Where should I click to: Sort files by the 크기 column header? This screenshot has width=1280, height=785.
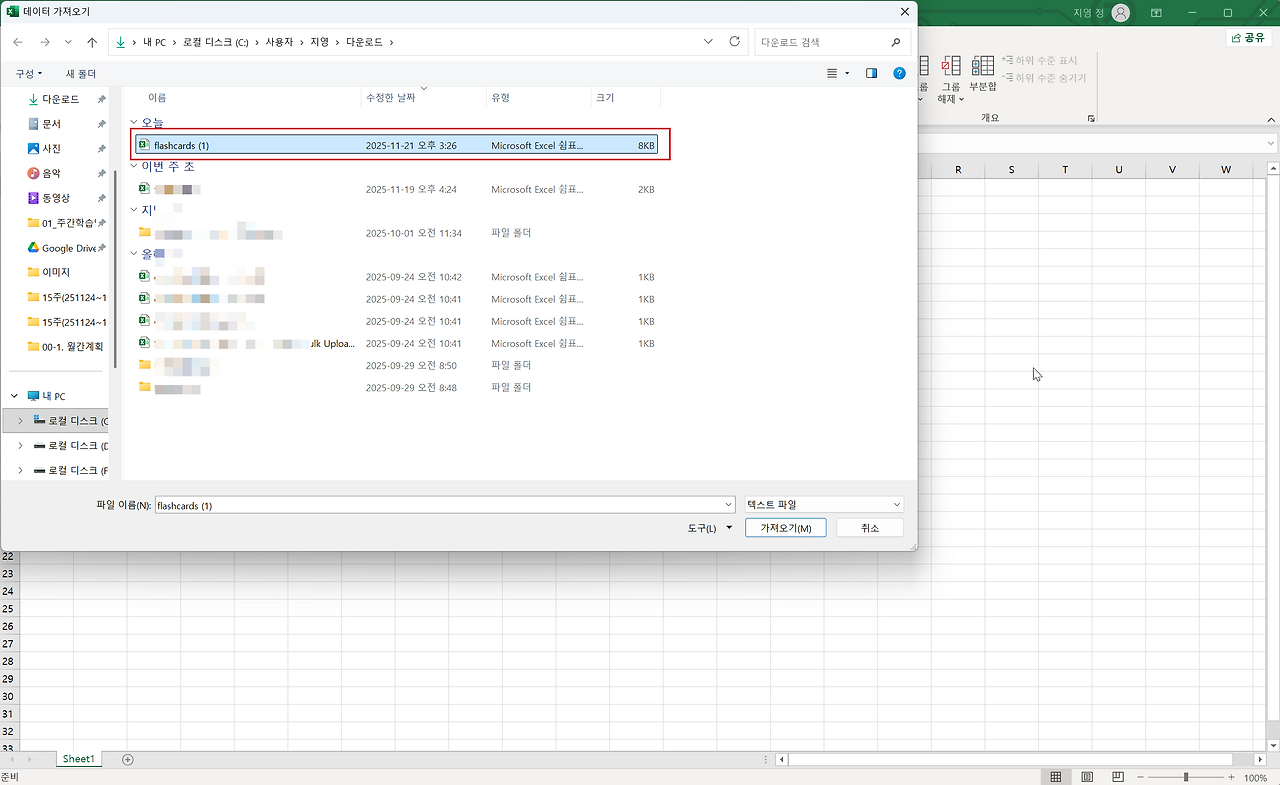[x=605, y=97]
